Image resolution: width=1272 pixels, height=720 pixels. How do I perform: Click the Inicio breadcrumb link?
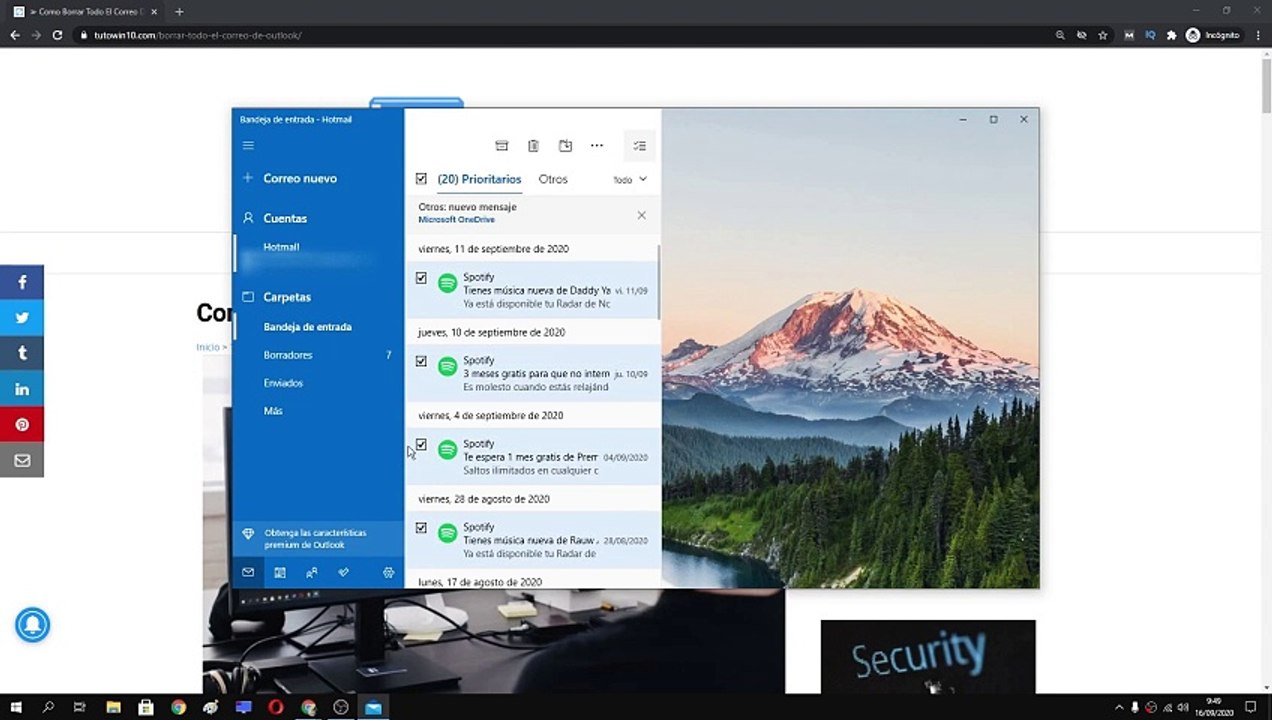point(207,347)
